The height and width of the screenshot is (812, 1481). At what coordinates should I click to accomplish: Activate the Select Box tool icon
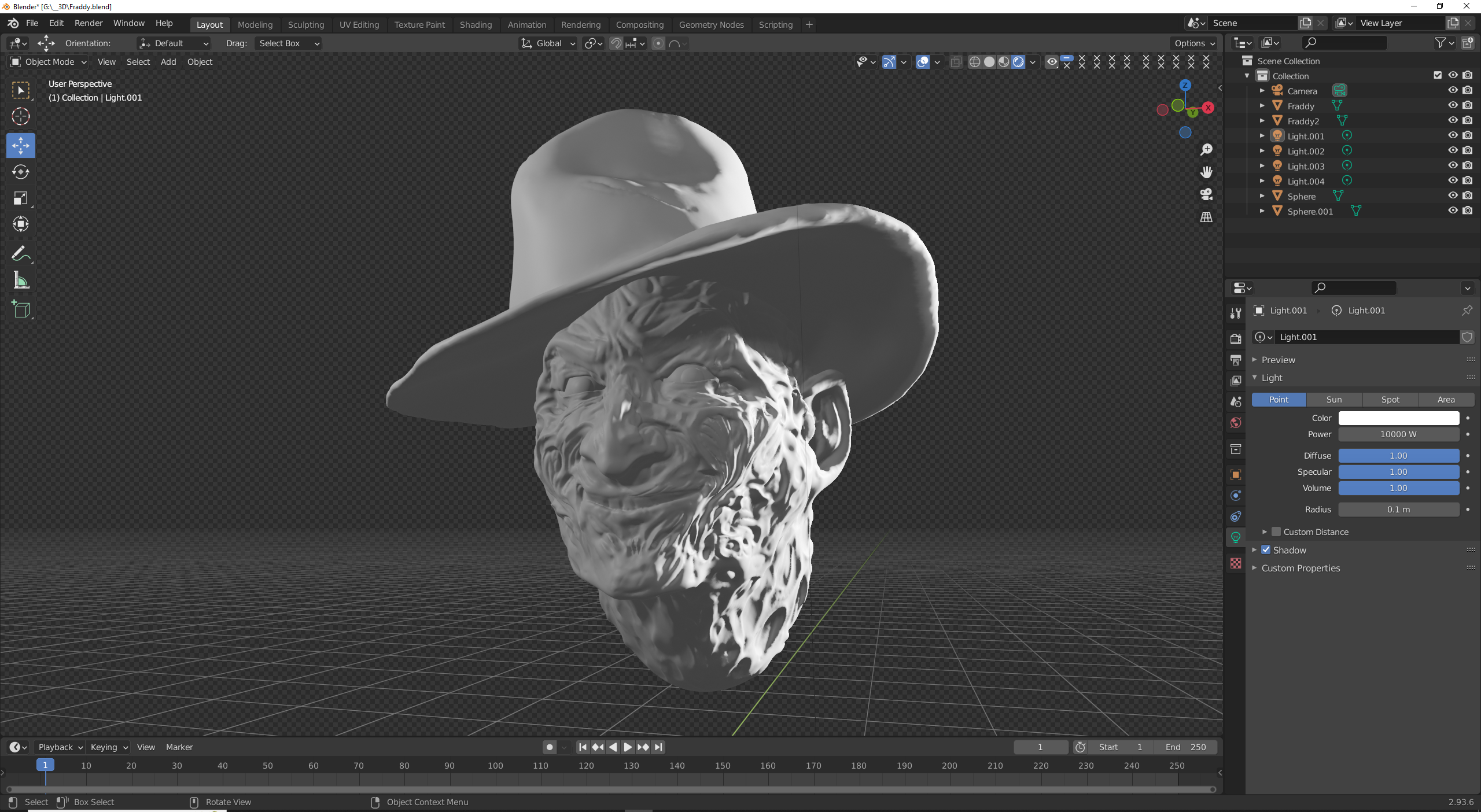point(21,90)
